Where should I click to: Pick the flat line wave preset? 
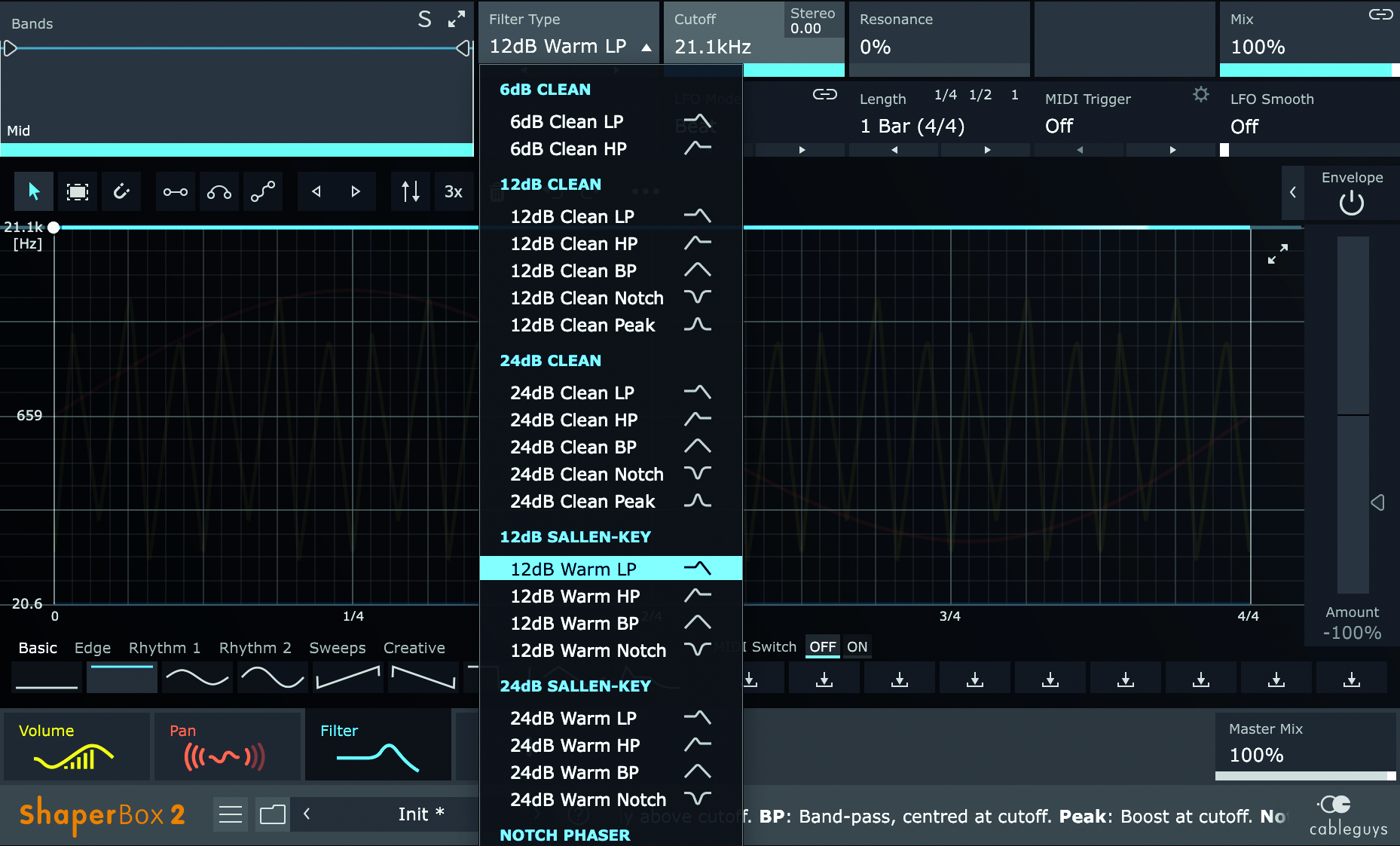pyautogui.click(x=47, y=677)
